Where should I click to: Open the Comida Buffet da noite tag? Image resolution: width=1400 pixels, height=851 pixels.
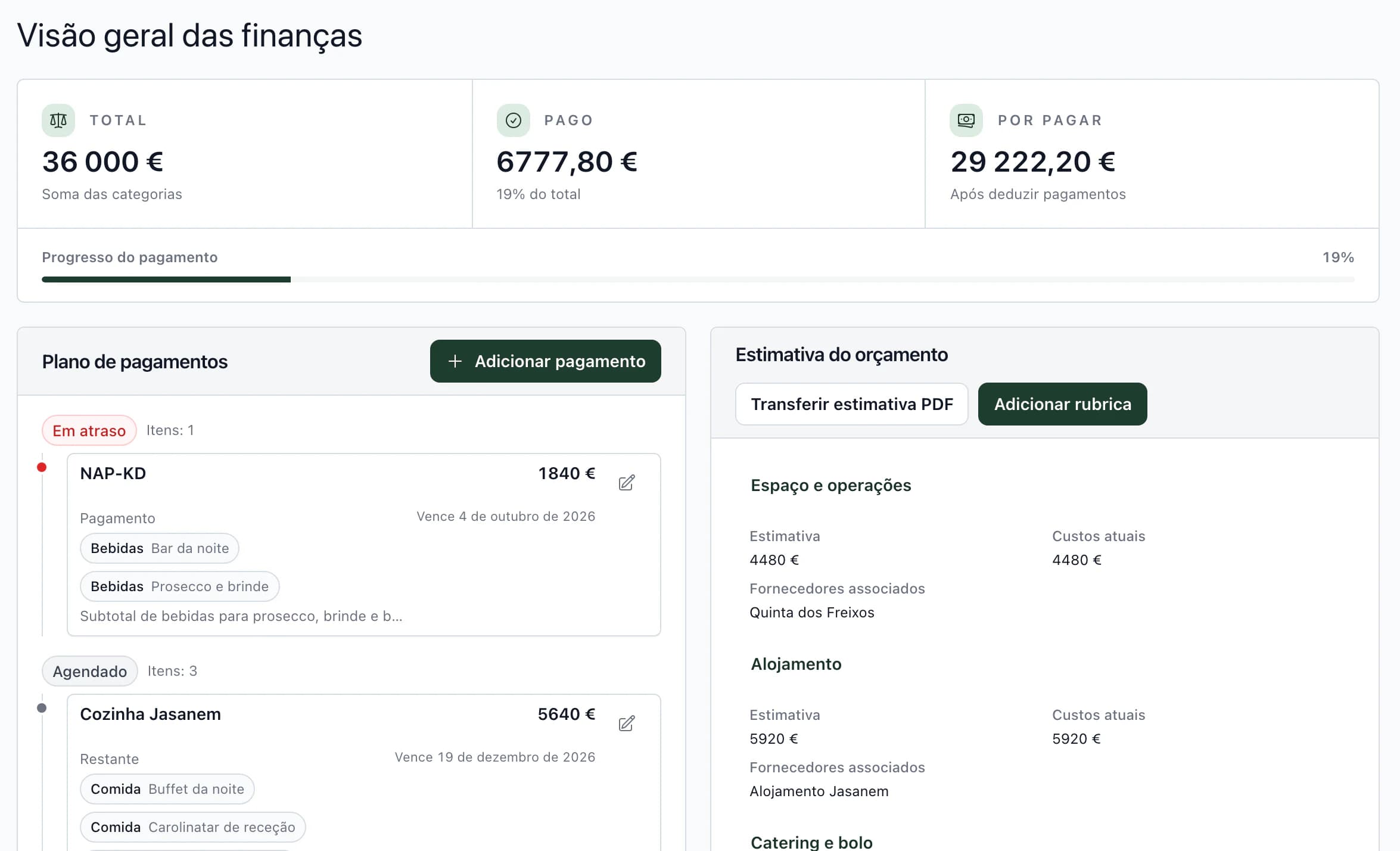point(167,789)
